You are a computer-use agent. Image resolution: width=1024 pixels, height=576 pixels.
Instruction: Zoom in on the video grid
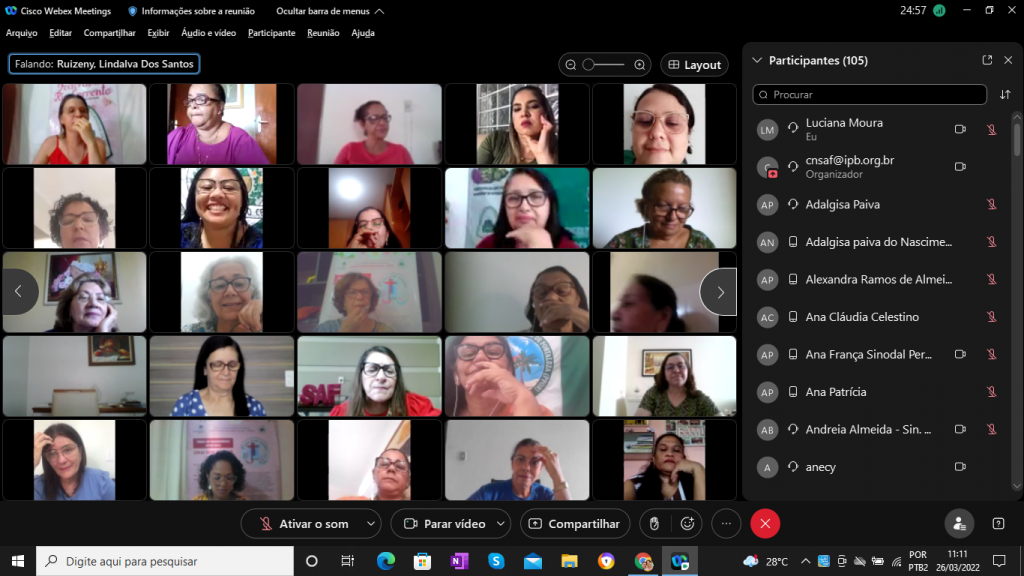pos(639,65)
